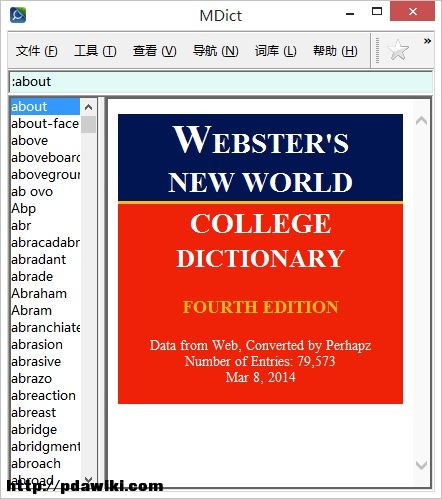Select 'ab ovo' in the word list

[x=45, y=192]
